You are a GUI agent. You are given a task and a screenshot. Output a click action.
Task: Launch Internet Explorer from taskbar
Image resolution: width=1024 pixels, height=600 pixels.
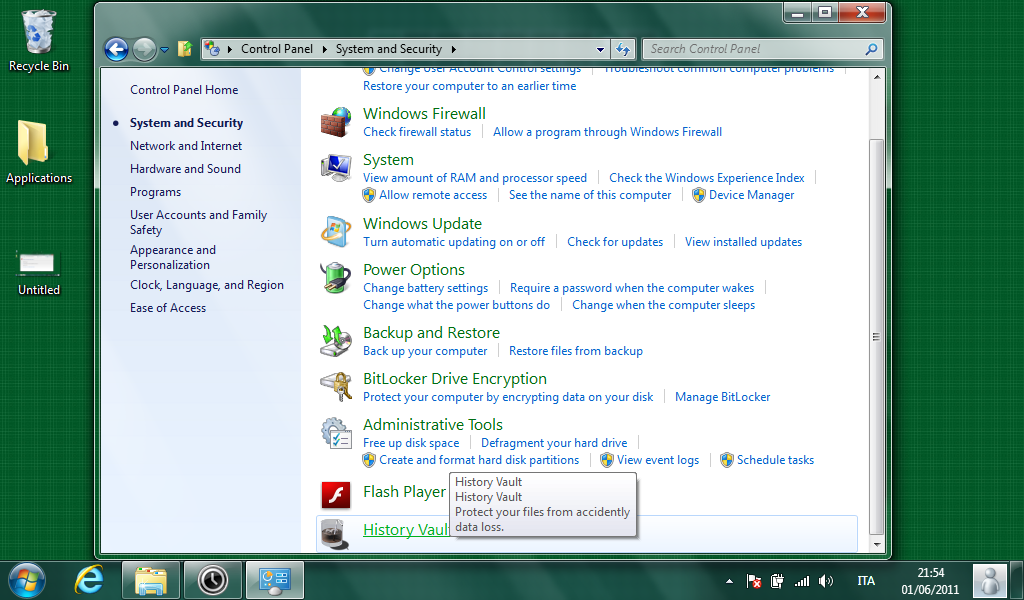(89, 580)
